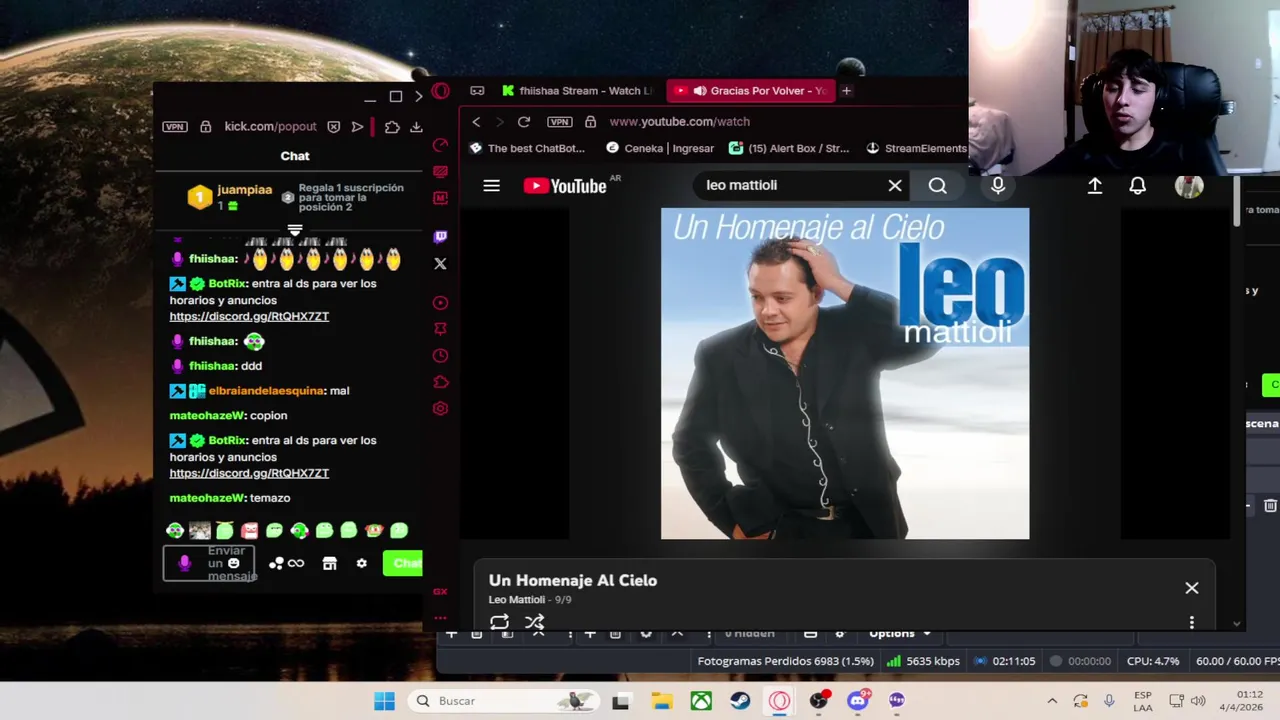Click the kick.com/popout address bar
This screenshot has height=720, width=1280.
tap(270, 127)
